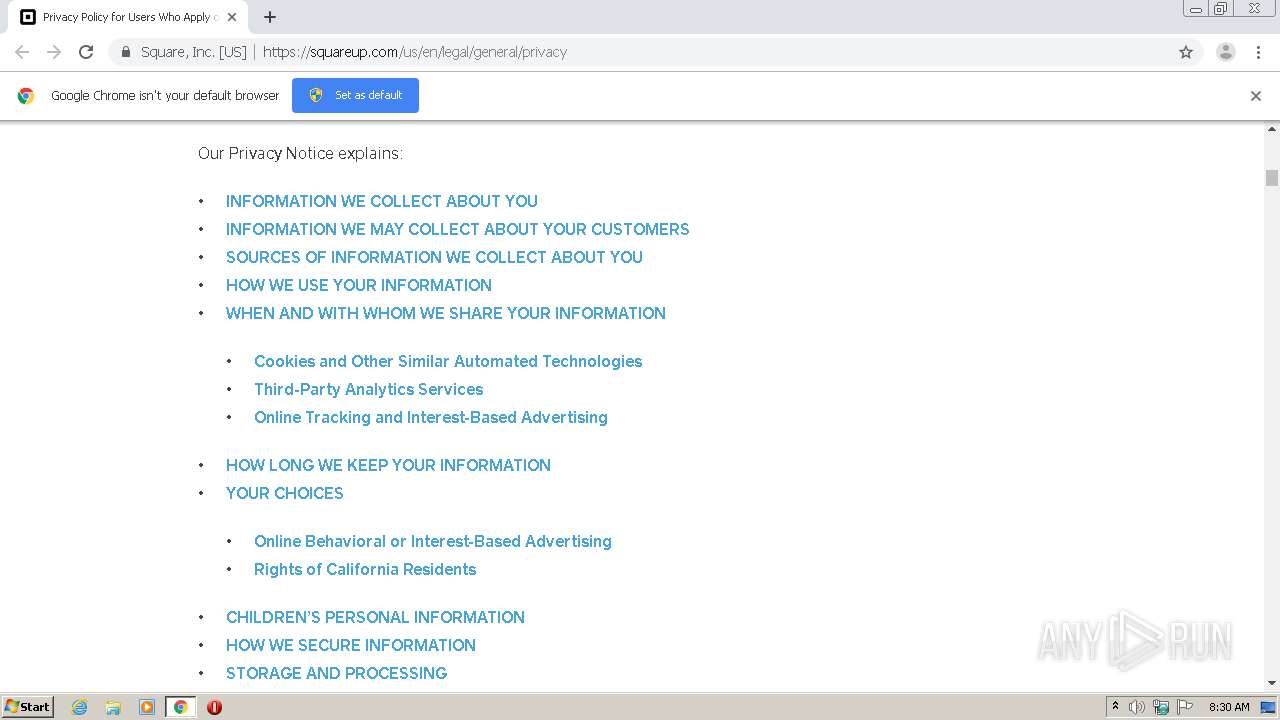The width and height of the screenshot is (1280, 720).
Task: Open INFORMATION WE MAY COLLECT ABOUT YOUR CUSTOMERS
Action: point(458,229)
